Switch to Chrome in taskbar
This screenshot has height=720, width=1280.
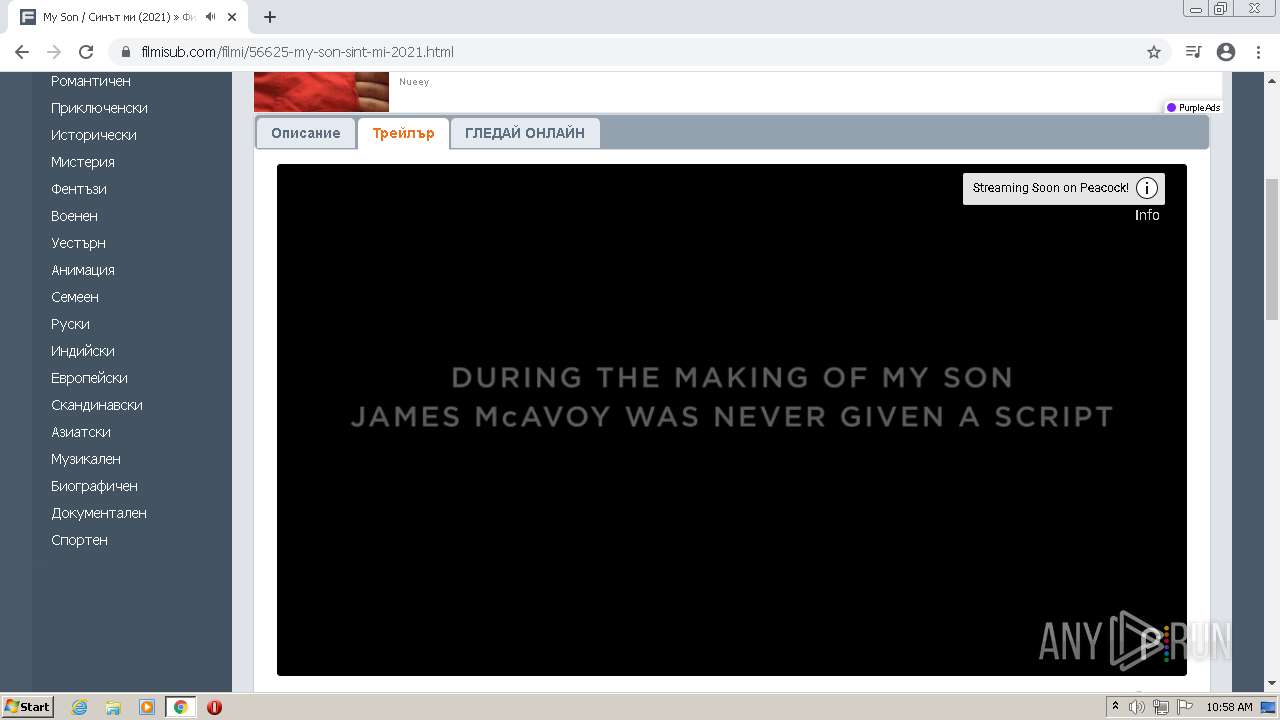(180, 707)
